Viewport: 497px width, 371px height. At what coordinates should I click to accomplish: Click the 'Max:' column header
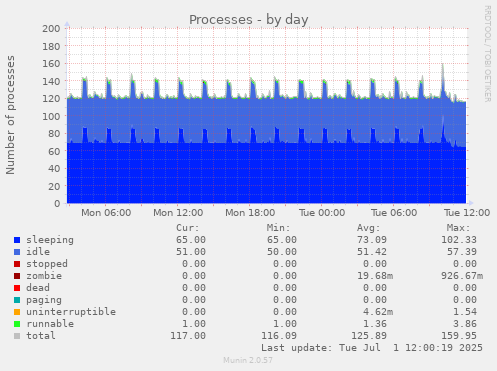click(x=459, y=228)
